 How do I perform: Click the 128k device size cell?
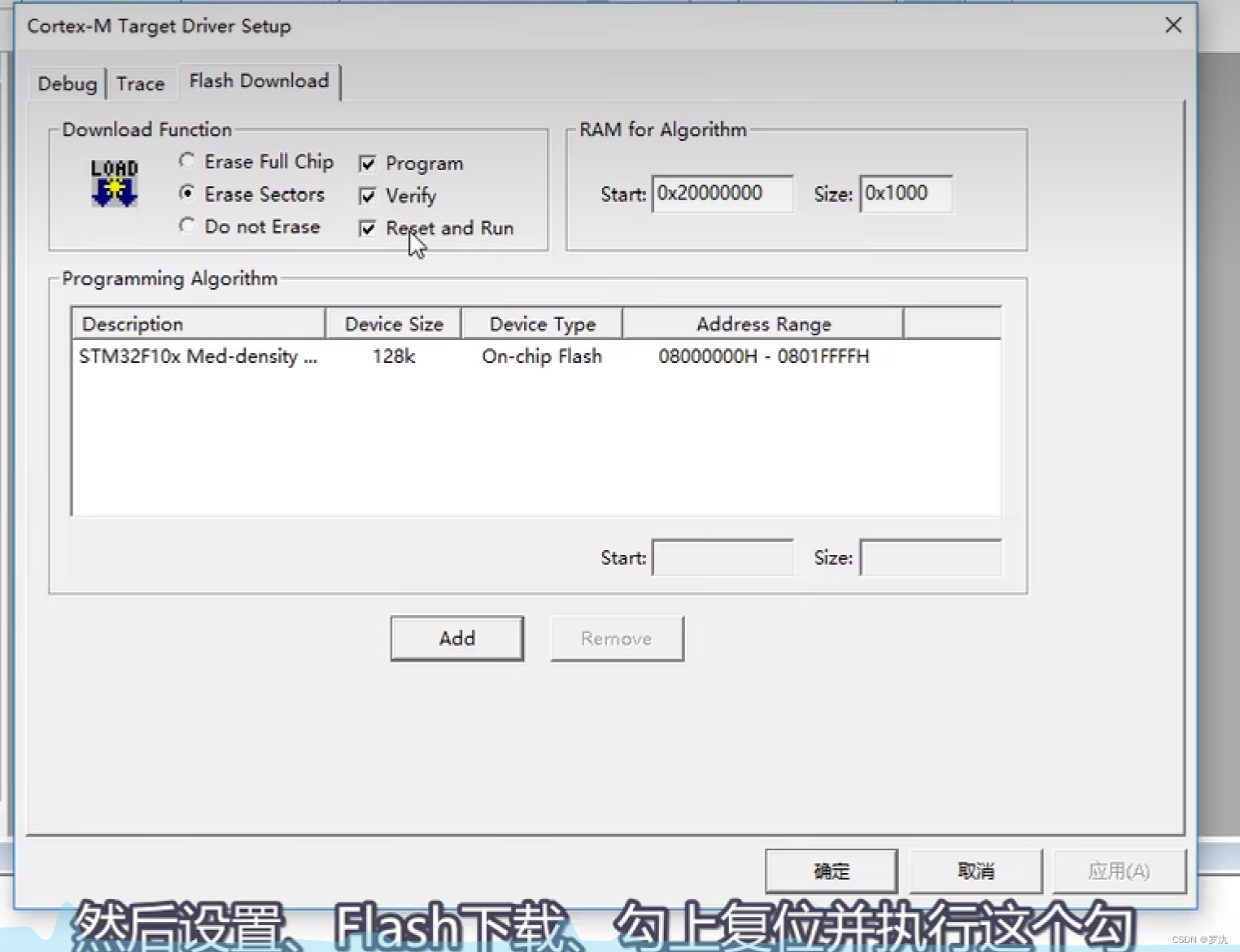[x=394, y=356]
